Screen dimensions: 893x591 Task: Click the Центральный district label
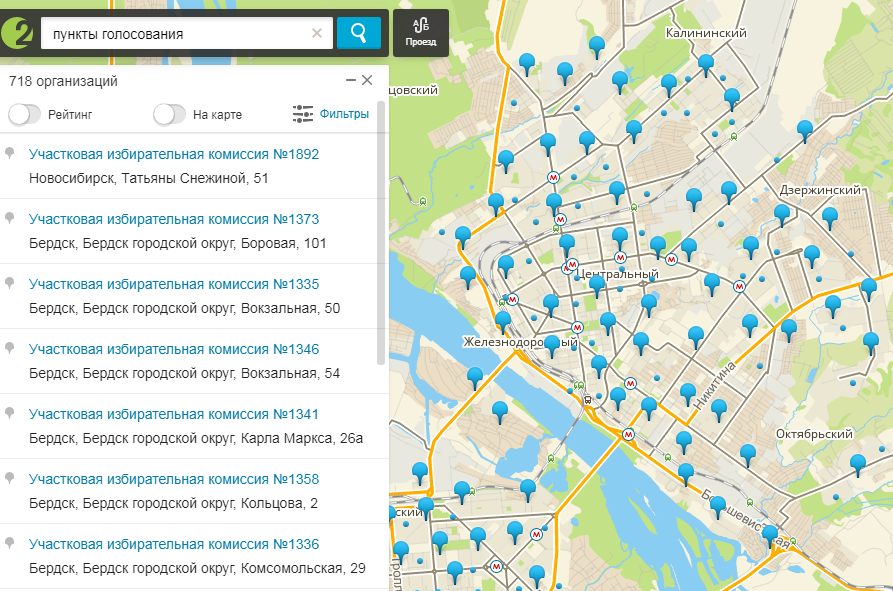coord(618,274)
